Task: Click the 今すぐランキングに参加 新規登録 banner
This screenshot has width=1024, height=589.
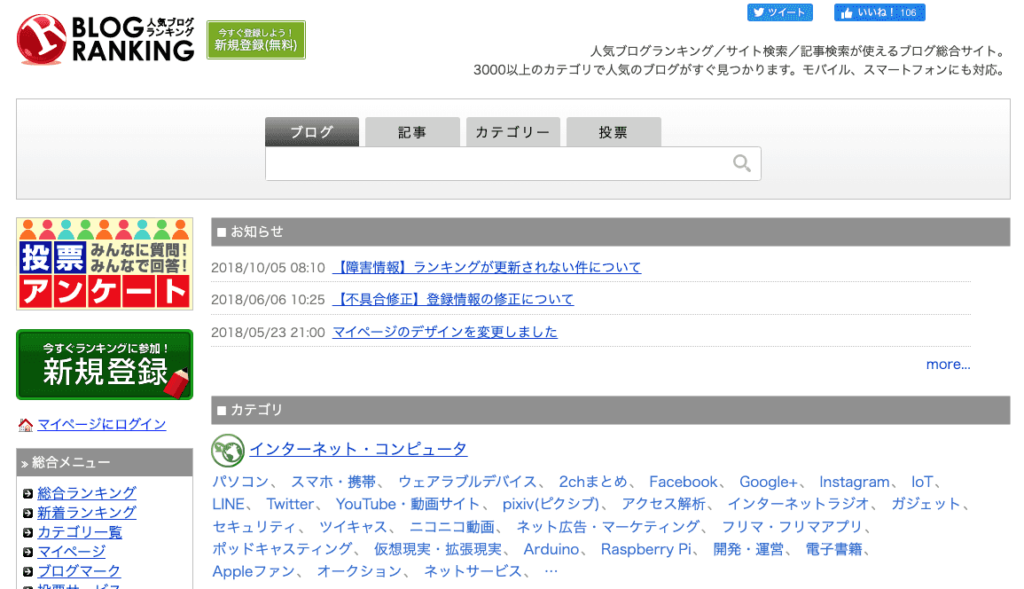Action: [104, 364]
